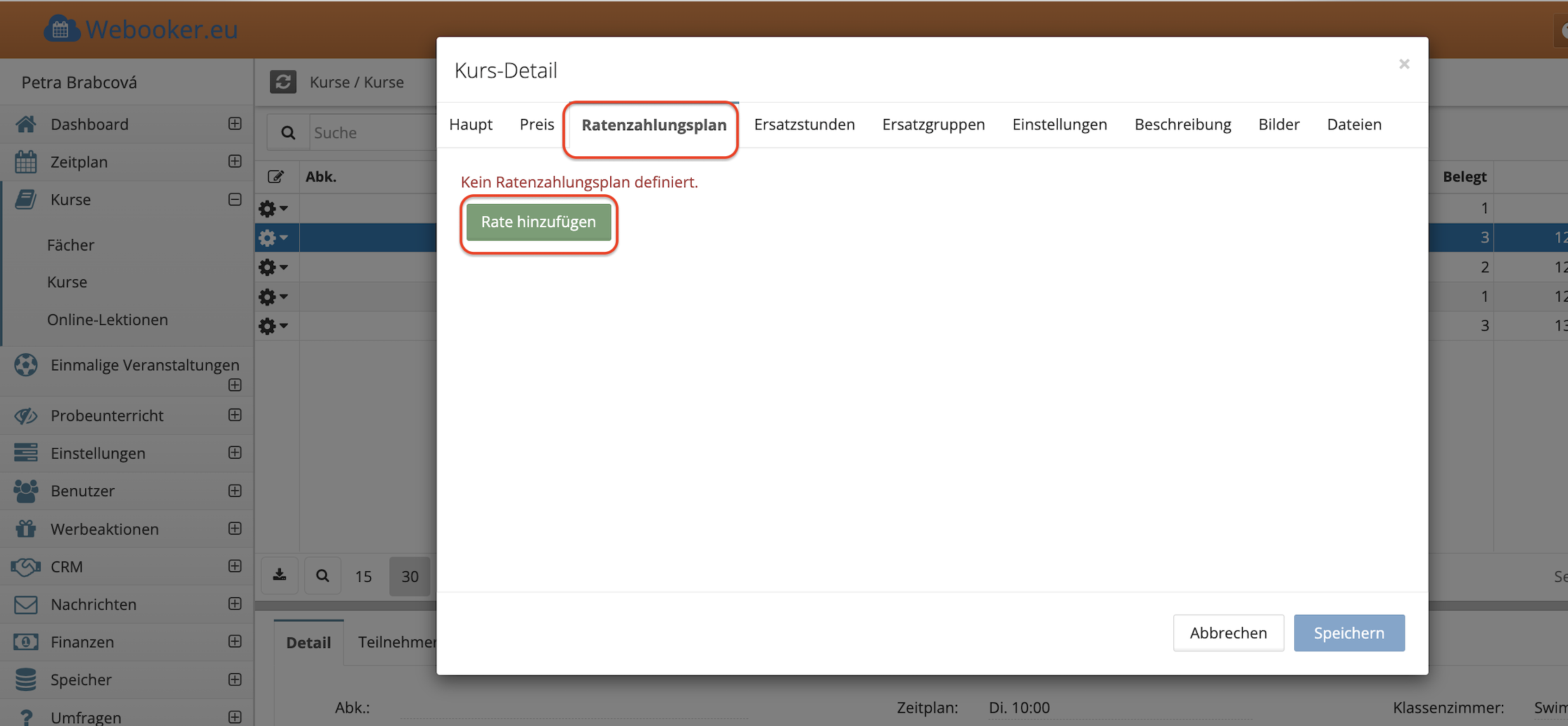The height and width of the screenshot is (726, 1568).
Task: Click the Abk. column header
Action: pyautogui.click(x=321, y=177)
